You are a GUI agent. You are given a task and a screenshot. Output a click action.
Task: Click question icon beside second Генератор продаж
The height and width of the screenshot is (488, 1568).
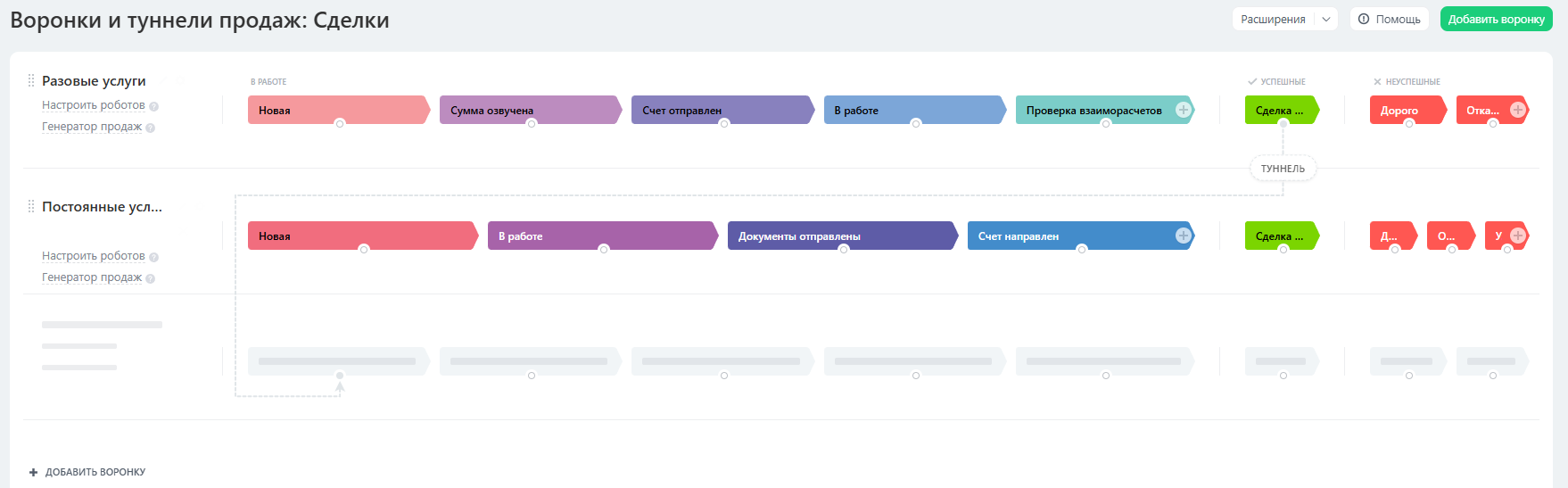tap(150, 278)
